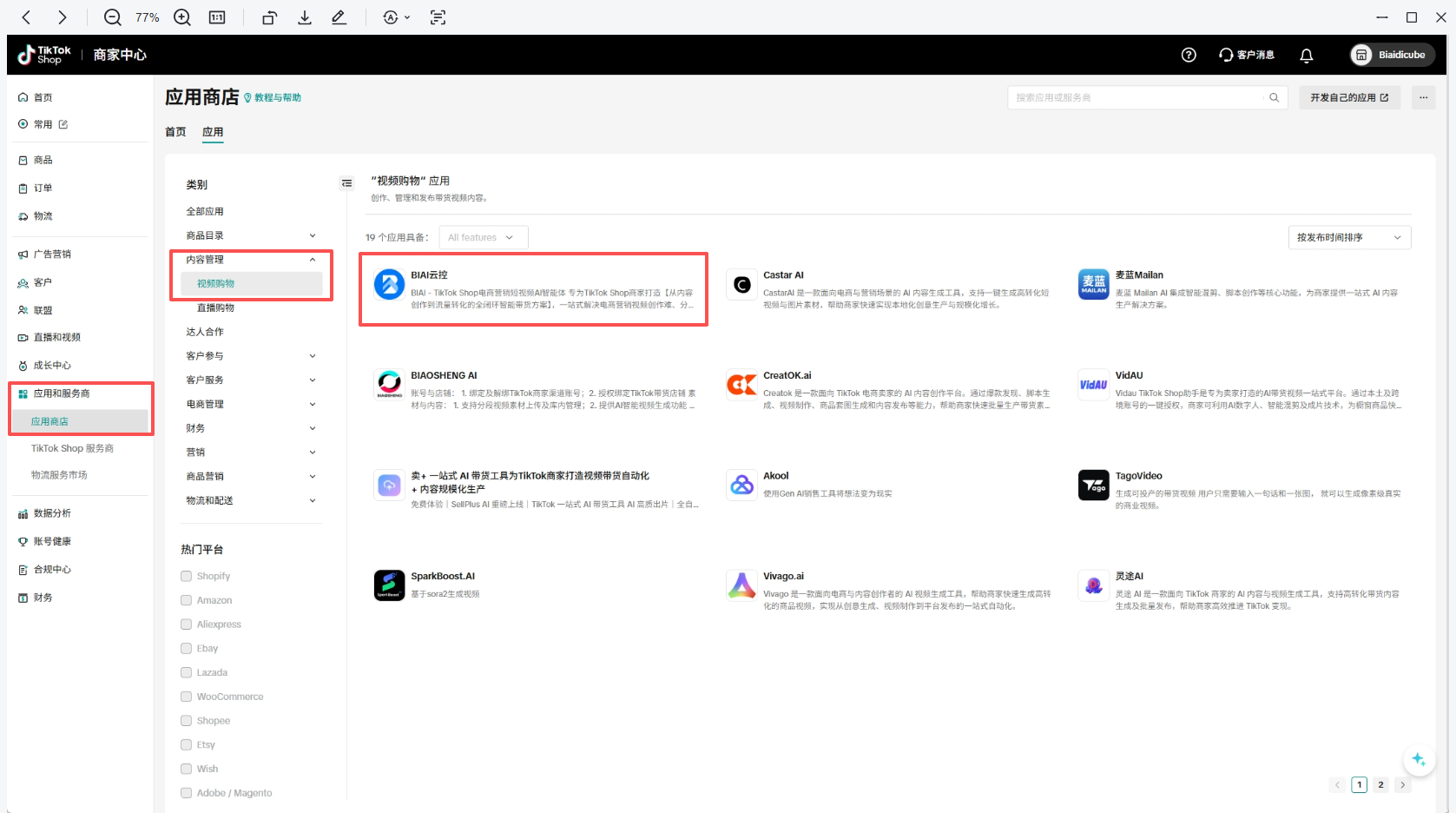
Task: Open the AI tool dropdown in viewer toolbar
Action: click(397, 17)
